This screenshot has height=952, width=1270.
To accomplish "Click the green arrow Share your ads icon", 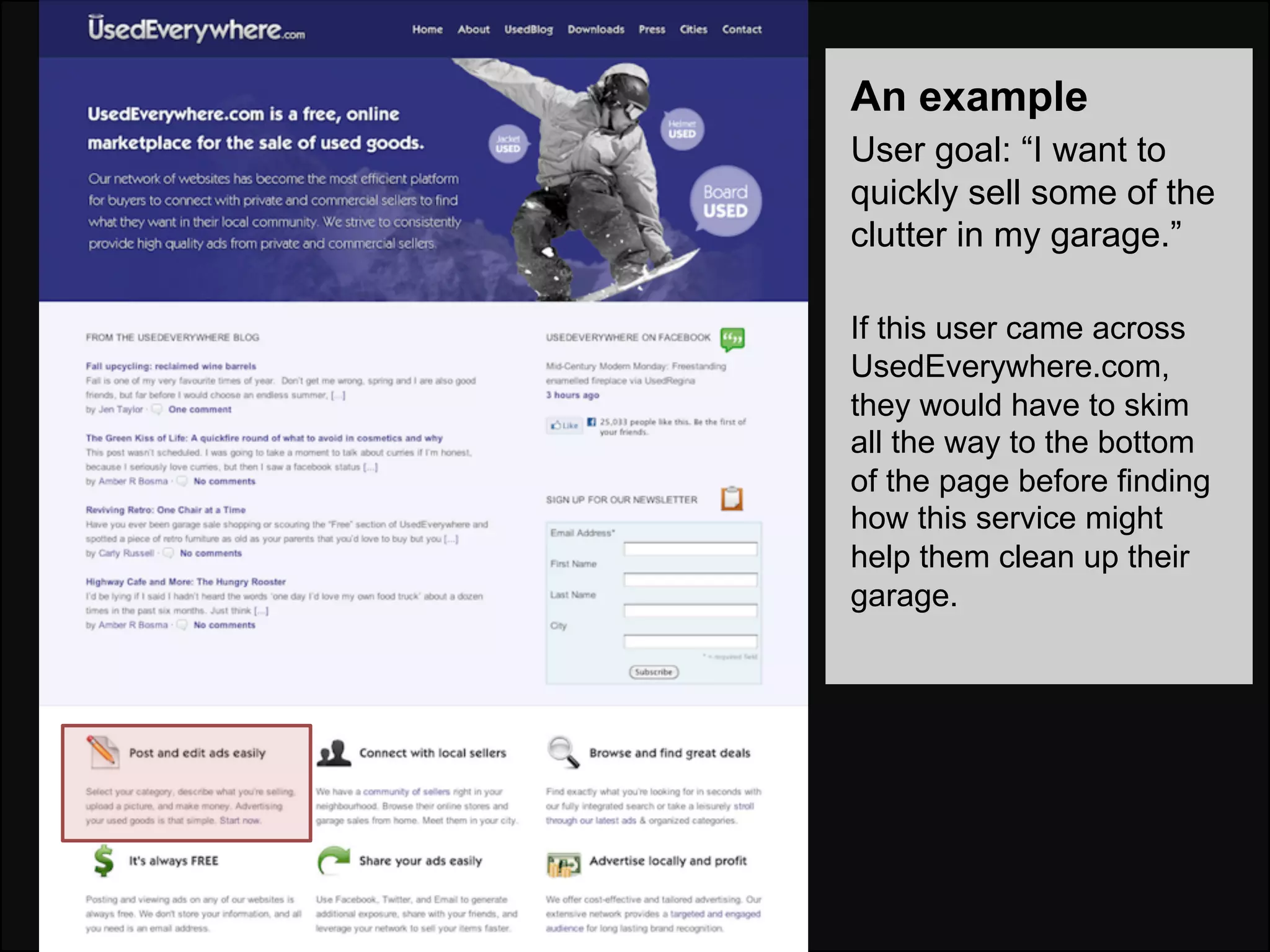I will (334, 861).
